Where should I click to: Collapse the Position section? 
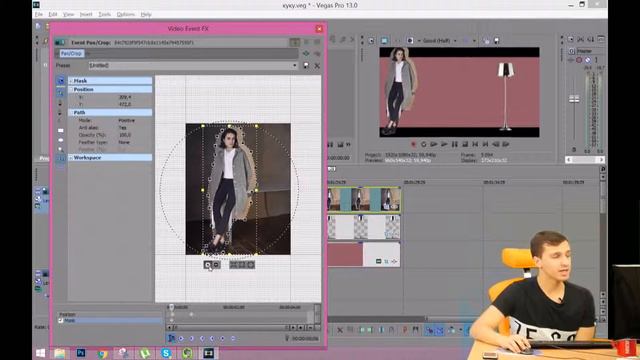tap(71, 89)
